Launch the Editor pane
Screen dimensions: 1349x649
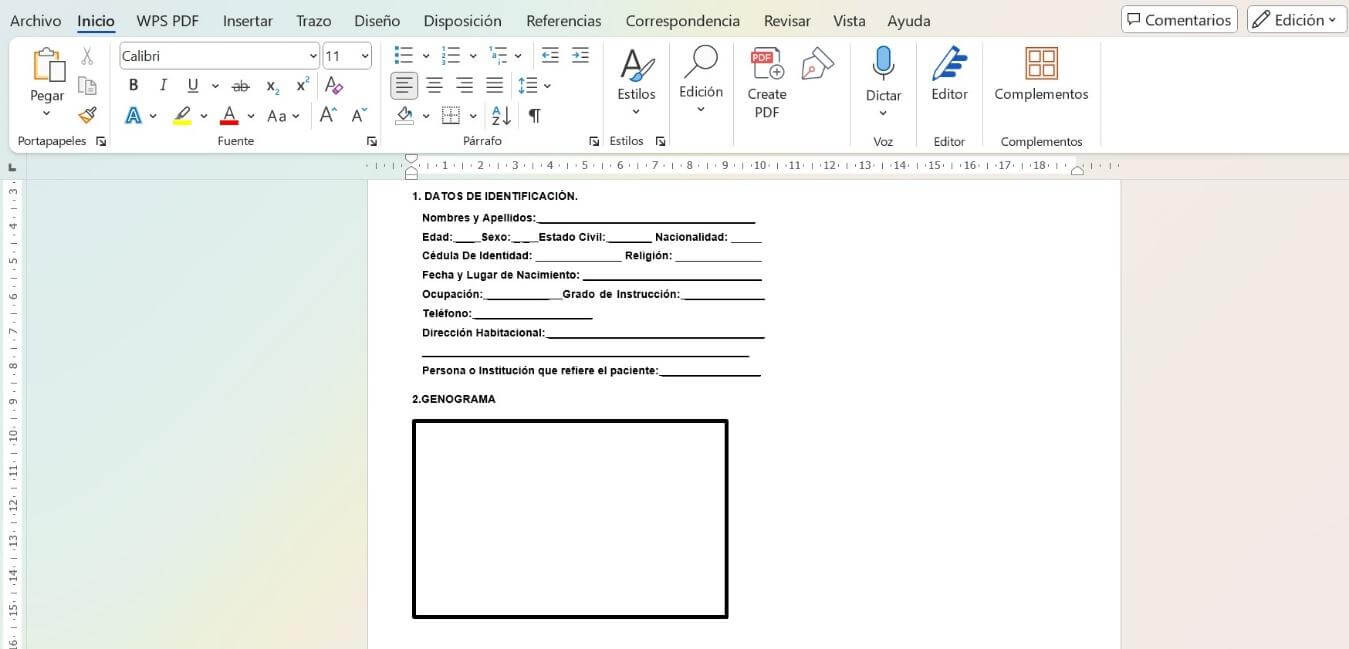pyautogui.click(x=948, y=75)
